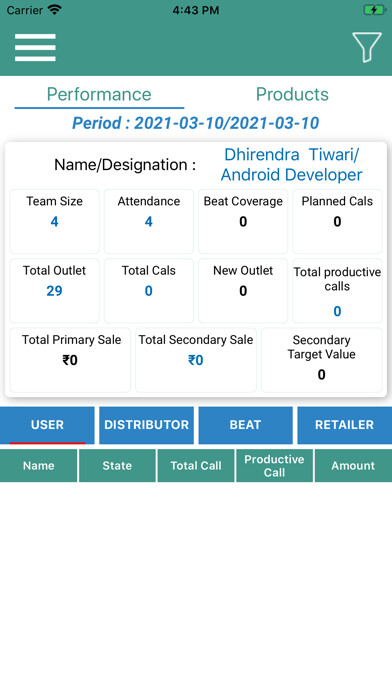Click the Productive Call column header
The height and width of the screenshot is (696, 392).
pyautogui.click(x=274, y=466)
